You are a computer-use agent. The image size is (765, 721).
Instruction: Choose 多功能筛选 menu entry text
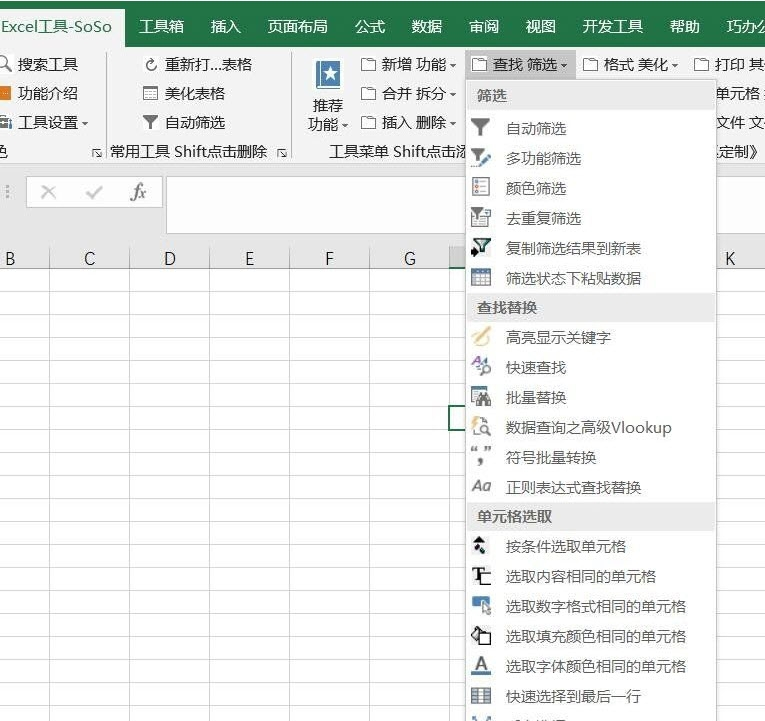pos(543,158)
